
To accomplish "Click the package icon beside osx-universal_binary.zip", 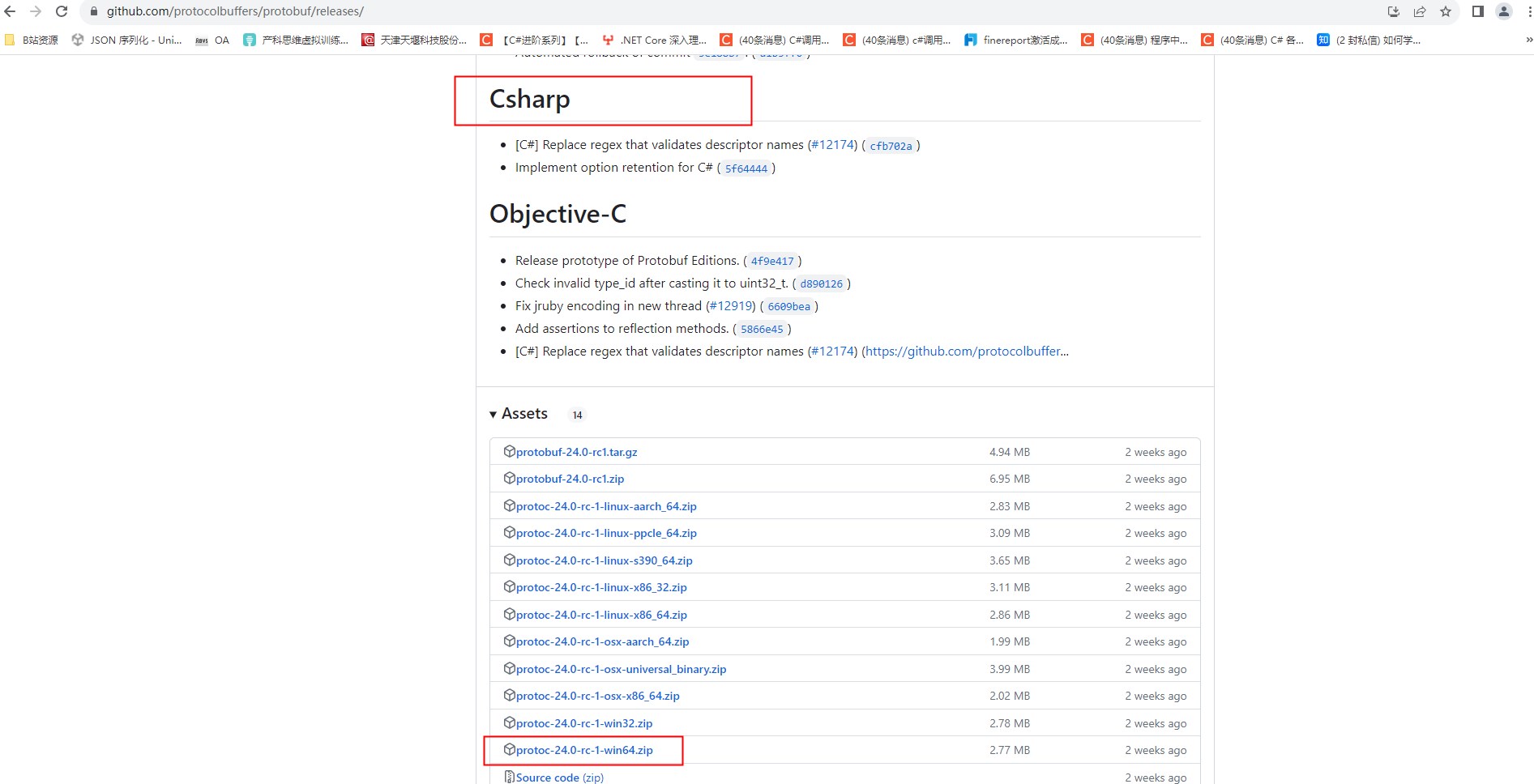I will pos(510,668).
